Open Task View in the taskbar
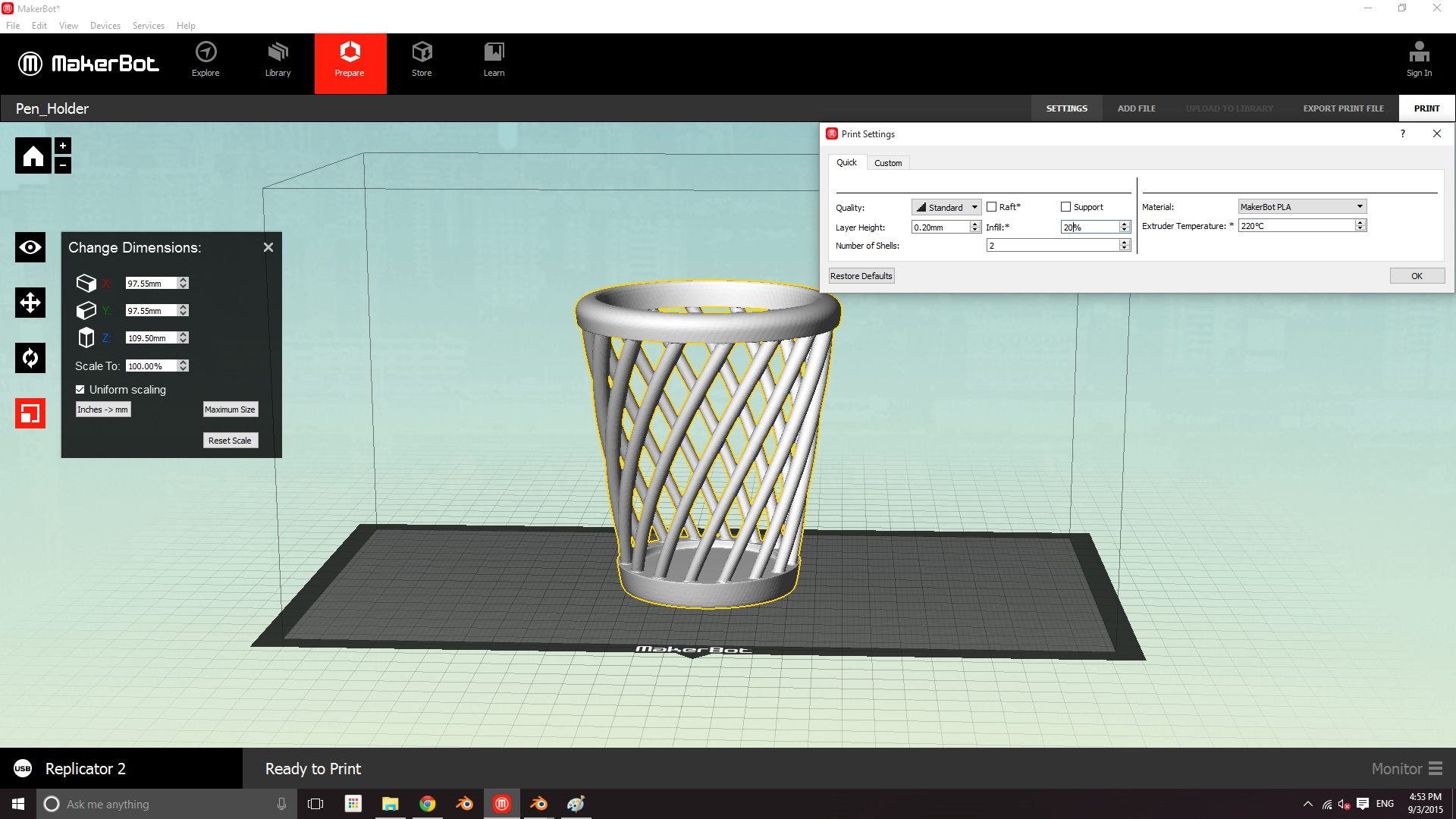This screenshot has width=1456, height=819. coord(315,804)
